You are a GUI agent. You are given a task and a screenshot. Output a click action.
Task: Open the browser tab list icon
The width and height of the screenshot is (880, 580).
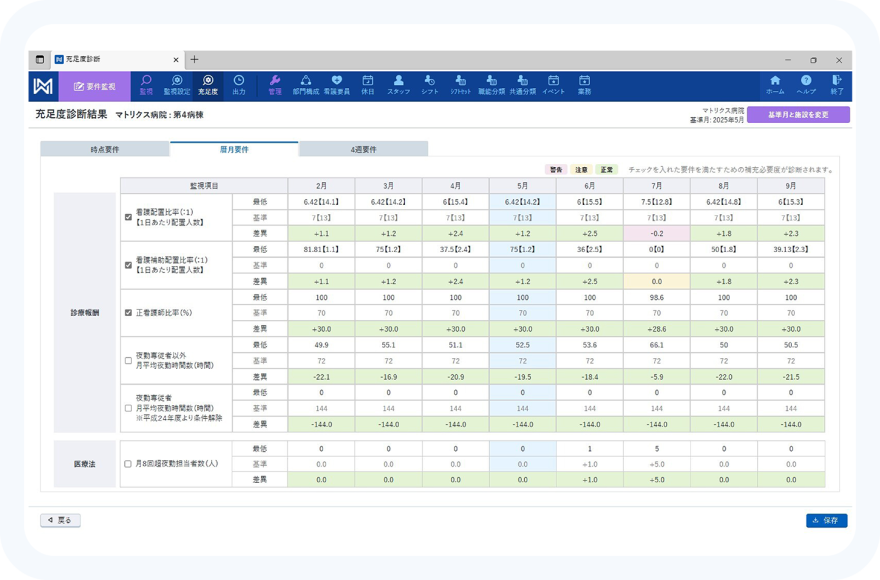[x=40, y=60]
